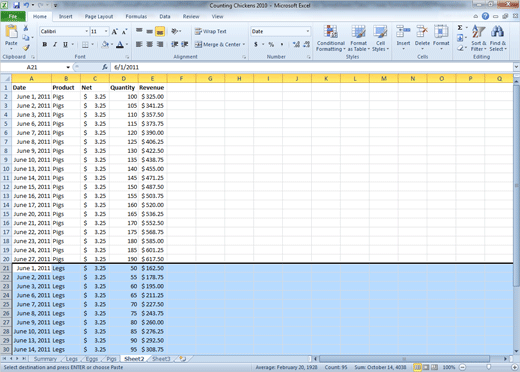Image resolution: width=520 pixels, height=372 pixels.
Task: Click the Insert Function fx button
Action: [105, 67]
